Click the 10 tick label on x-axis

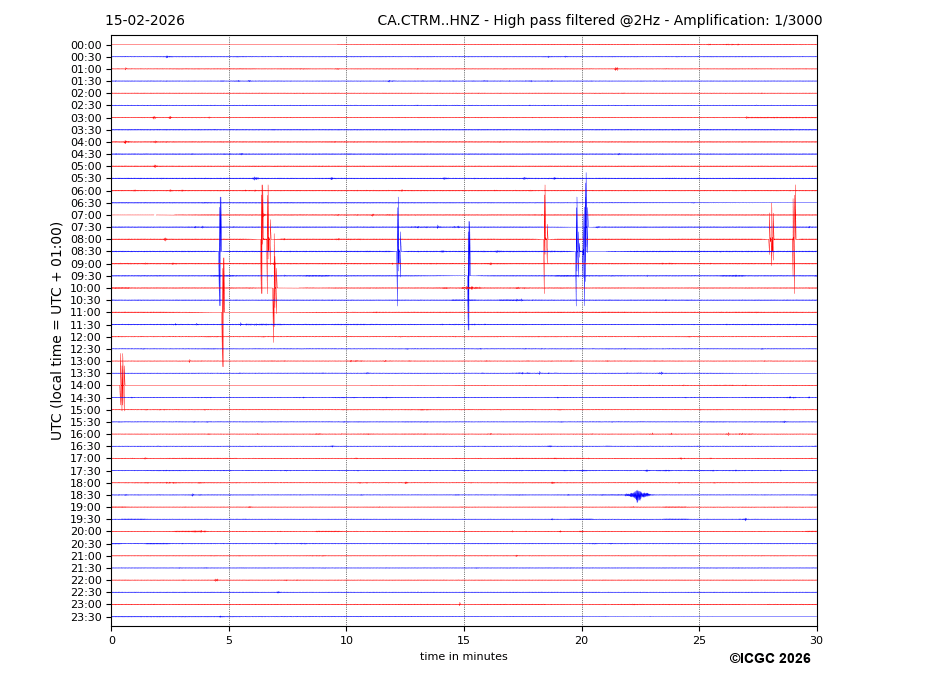(x=346, y=640)
